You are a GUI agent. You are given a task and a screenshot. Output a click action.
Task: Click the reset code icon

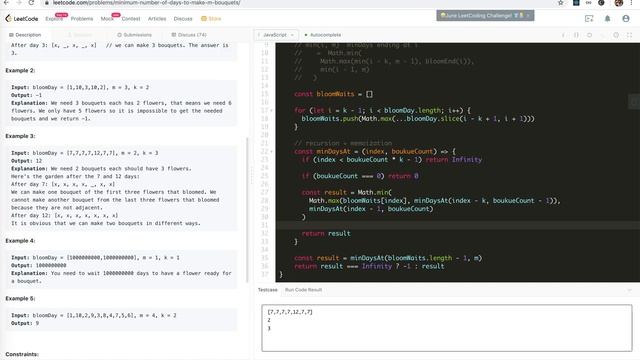coord(589,35)
